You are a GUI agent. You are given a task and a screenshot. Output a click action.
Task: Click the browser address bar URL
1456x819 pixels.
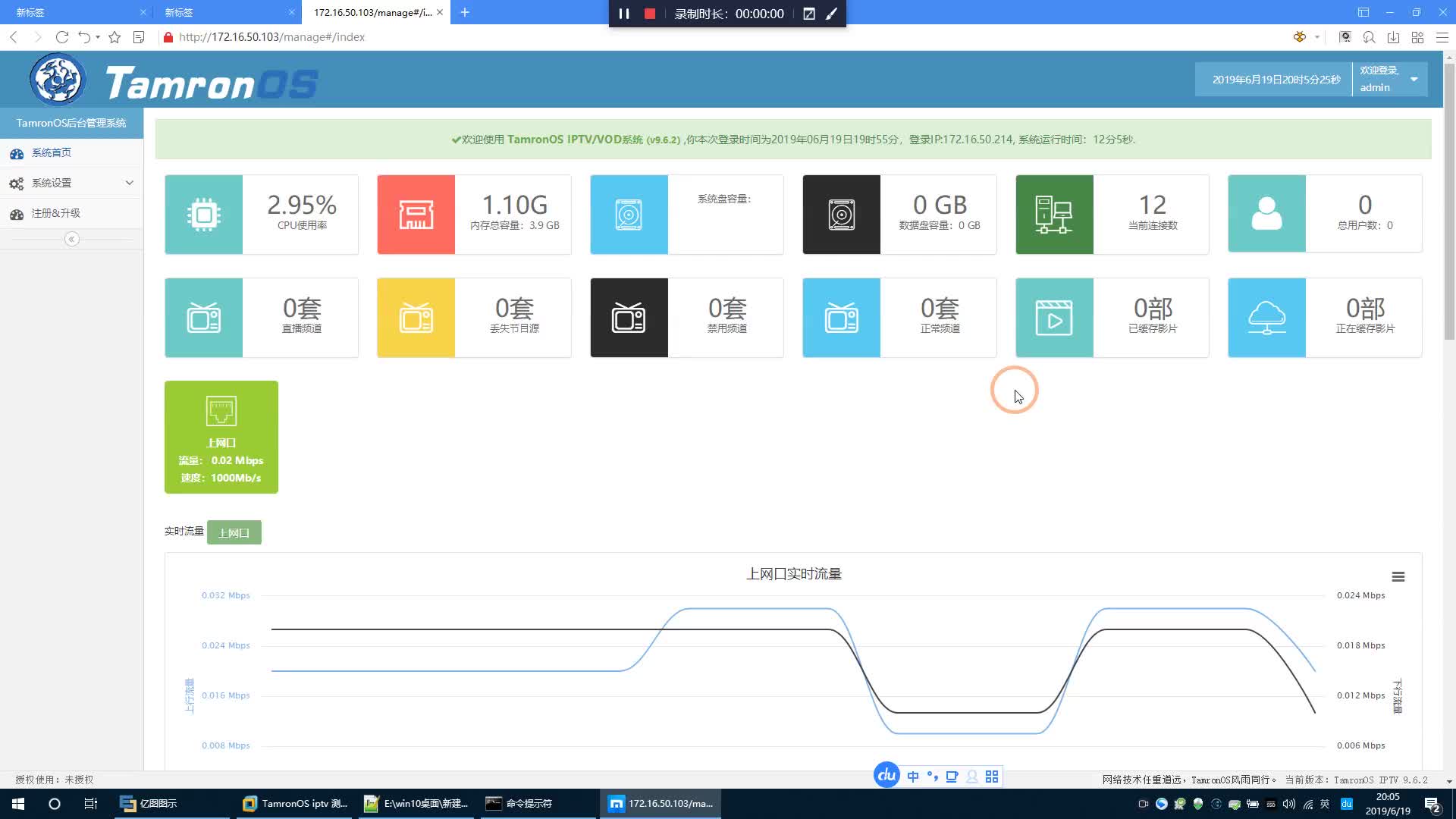[x=271, y=37]
